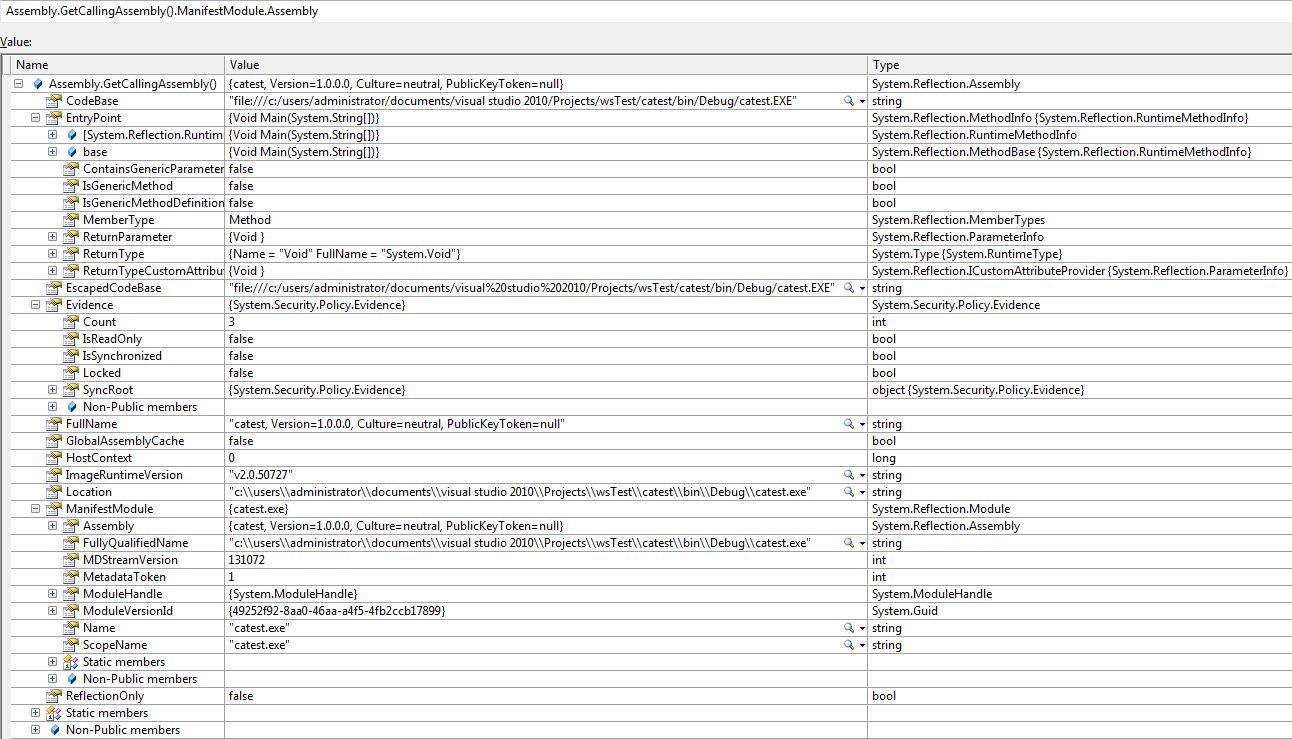Click the MemberType property icon

[x=71, y=220]
